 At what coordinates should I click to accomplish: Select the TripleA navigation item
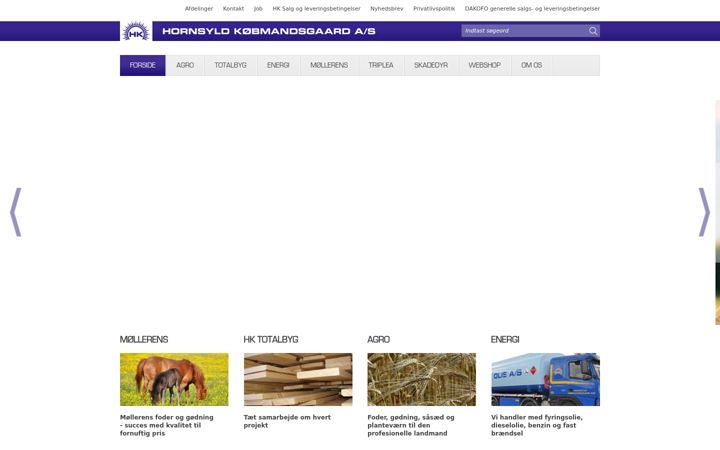pyautogui.click(x=381, y=65)
